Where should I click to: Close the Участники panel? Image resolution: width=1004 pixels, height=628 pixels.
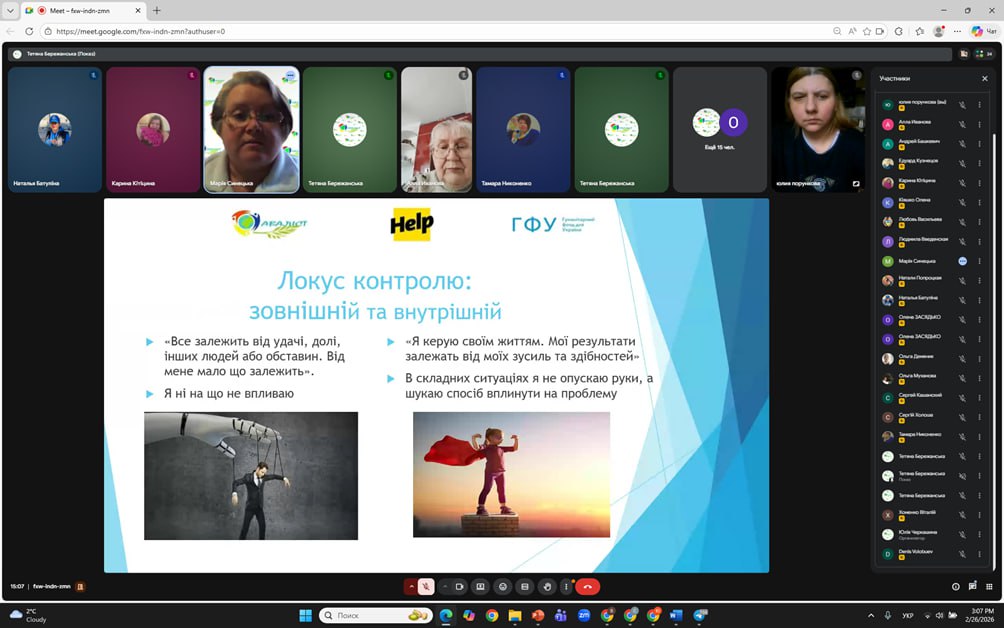(x=984, y=78)
